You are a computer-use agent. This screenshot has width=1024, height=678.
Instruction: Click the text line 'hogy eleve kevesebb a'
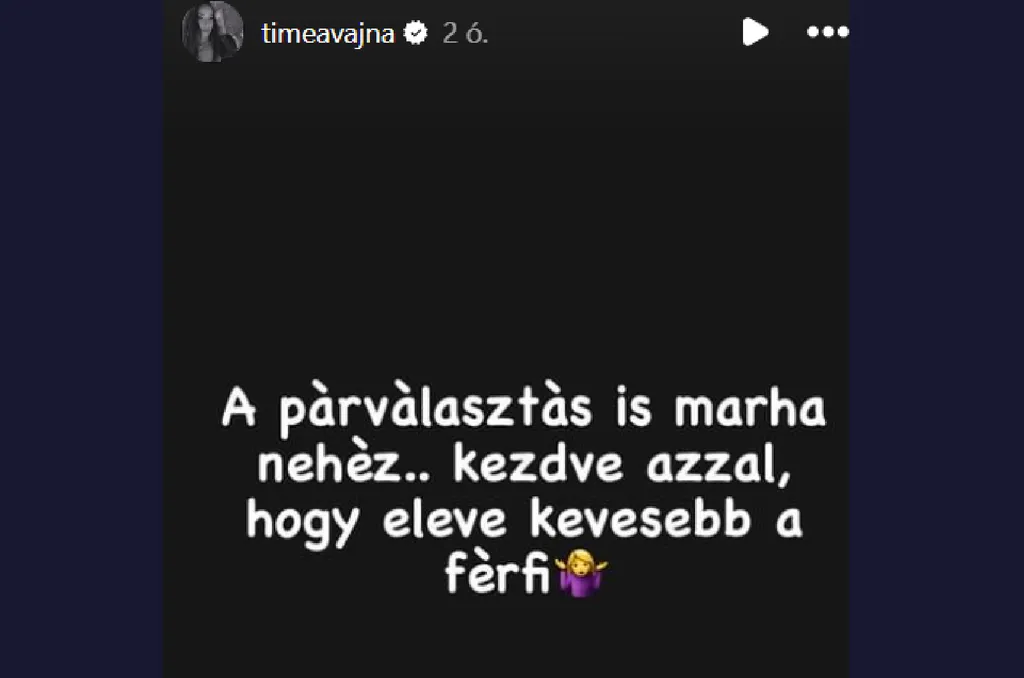click(524, 521)
